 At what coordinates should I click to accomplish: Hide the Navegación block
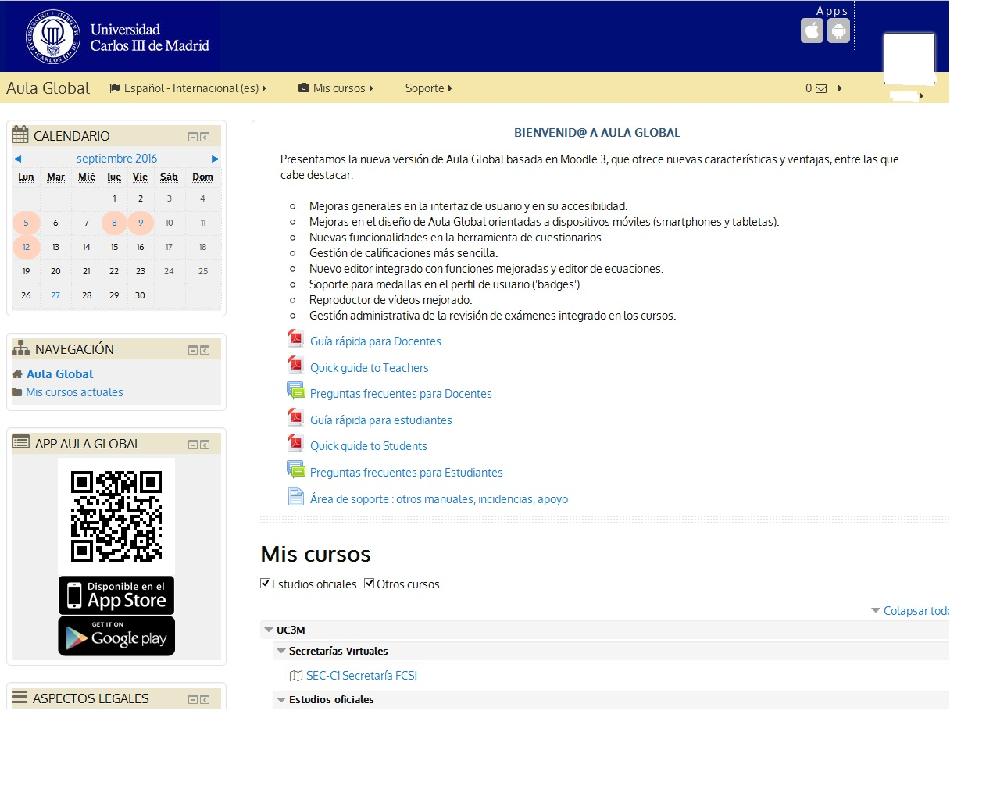[x=193, y=350]
